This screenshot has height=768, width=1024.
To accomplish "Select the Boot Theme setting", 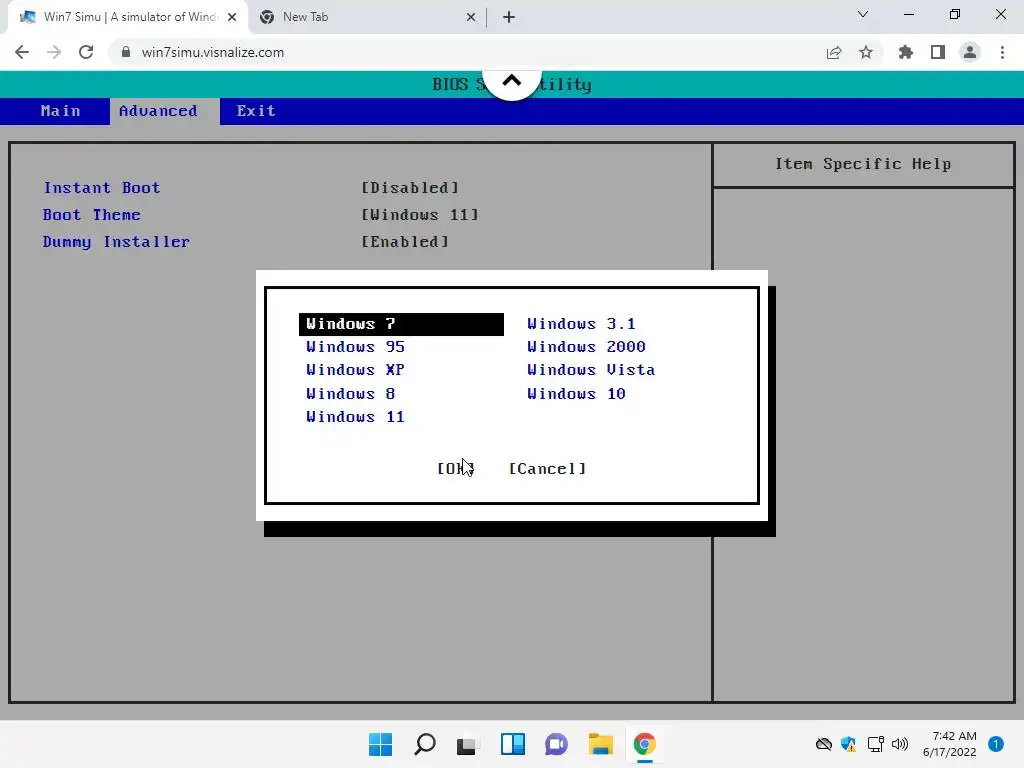I will (x=91, y=215).
